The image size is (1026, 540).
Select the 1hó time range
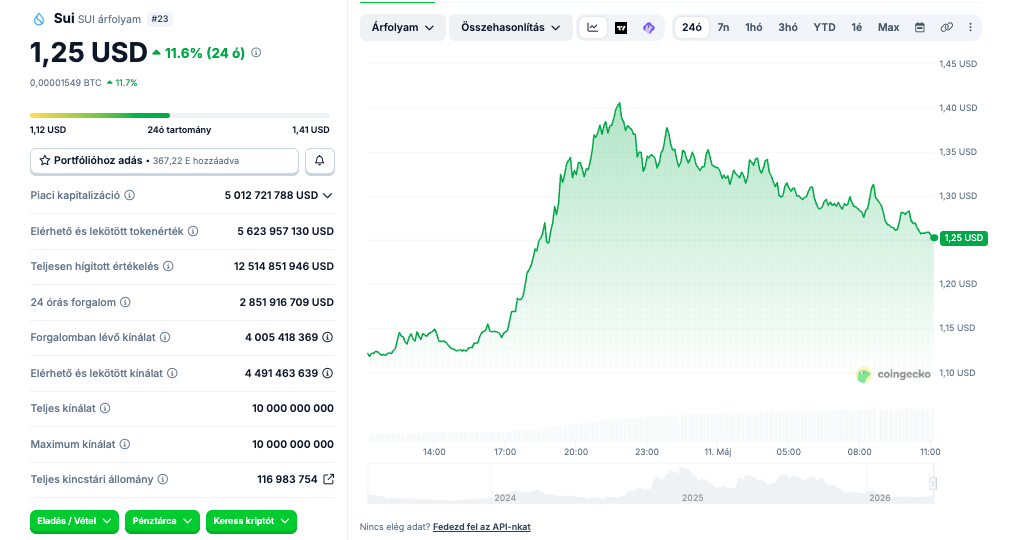pos(754,27)
